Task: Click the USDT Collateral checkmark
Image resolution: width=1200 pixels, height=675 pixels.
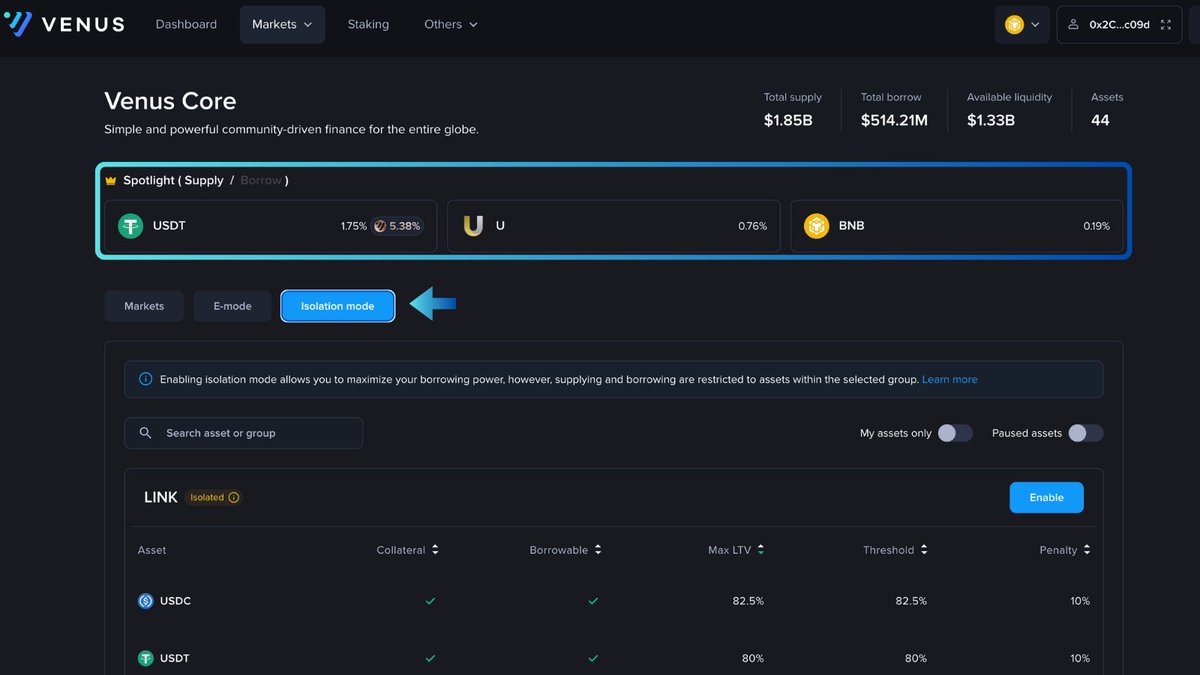Action: point(430,658)
